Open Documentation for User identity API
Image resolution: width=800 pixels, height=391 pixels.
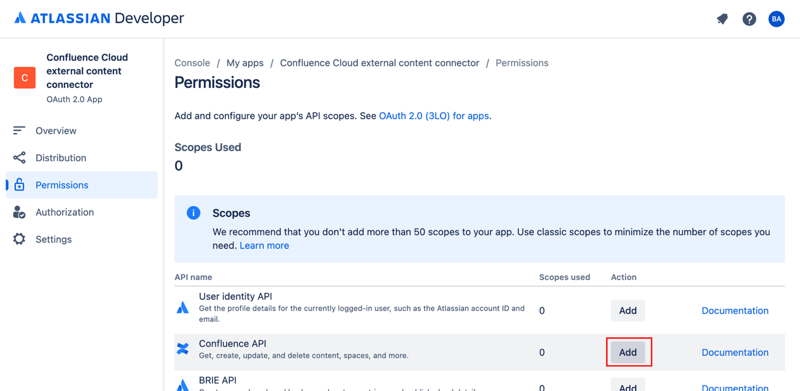point(735,310)
